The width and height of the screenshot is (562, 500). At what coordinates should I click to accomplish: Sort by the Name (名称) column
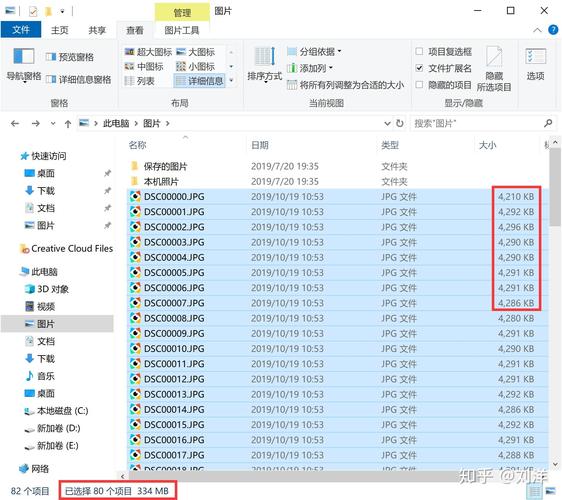138,145
